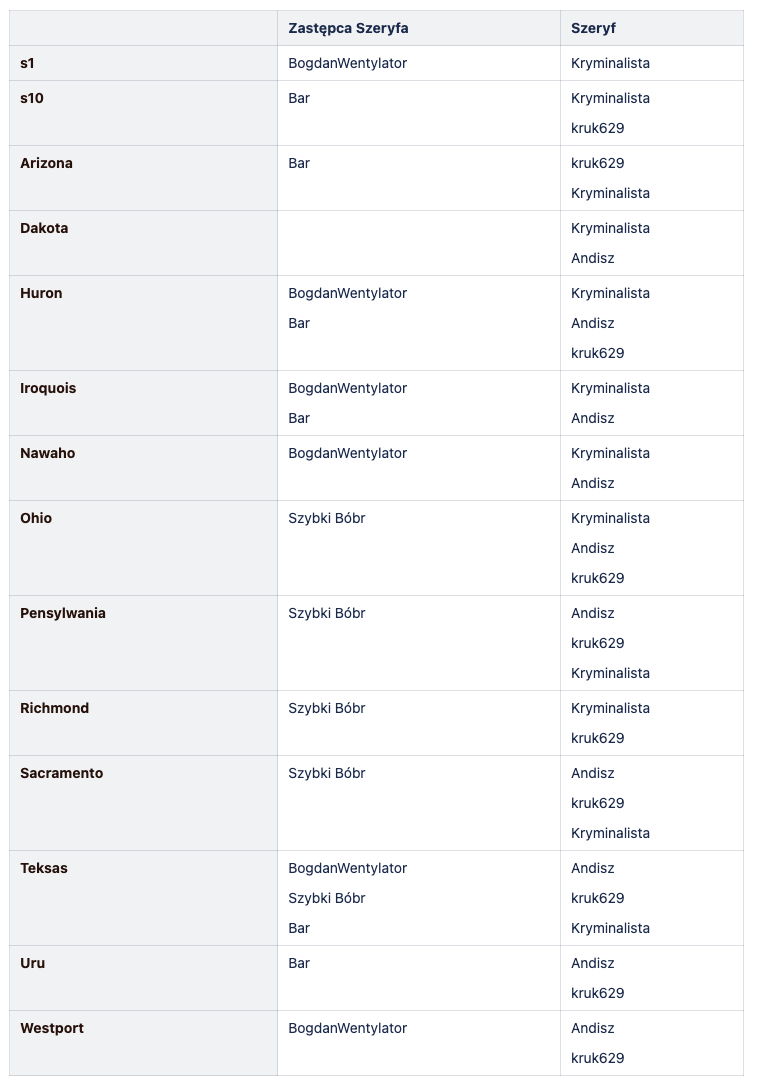The height and width of the screenshot is (1083, 761).
Task: Click the "Westport" row label
Action: (x=52, y=1028)
